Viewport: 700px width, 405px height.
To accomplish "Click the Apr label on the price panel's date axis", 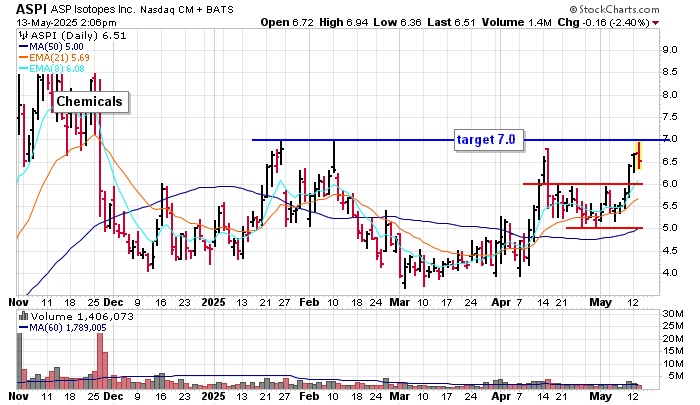I will [501, 302].
